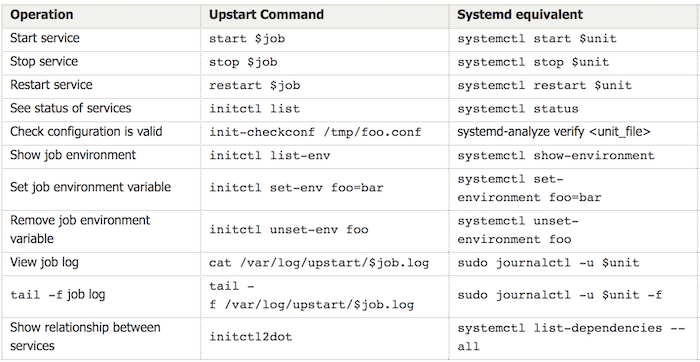Click "initctl unset-env foo" command
Screen dimensions: 700x362
pyautogui.click(x=289, y=229)
